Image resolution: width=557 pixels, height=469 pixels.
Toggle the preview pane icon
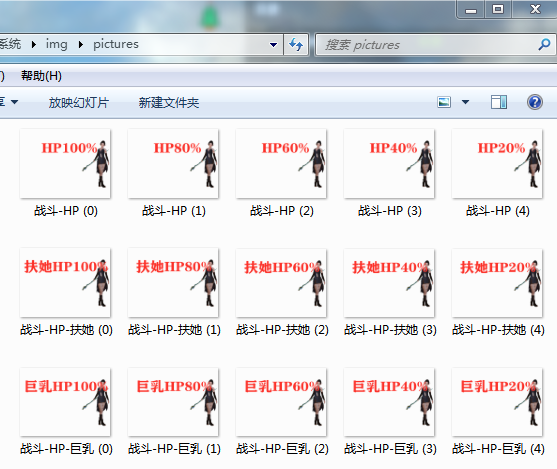tap(499, 102)
